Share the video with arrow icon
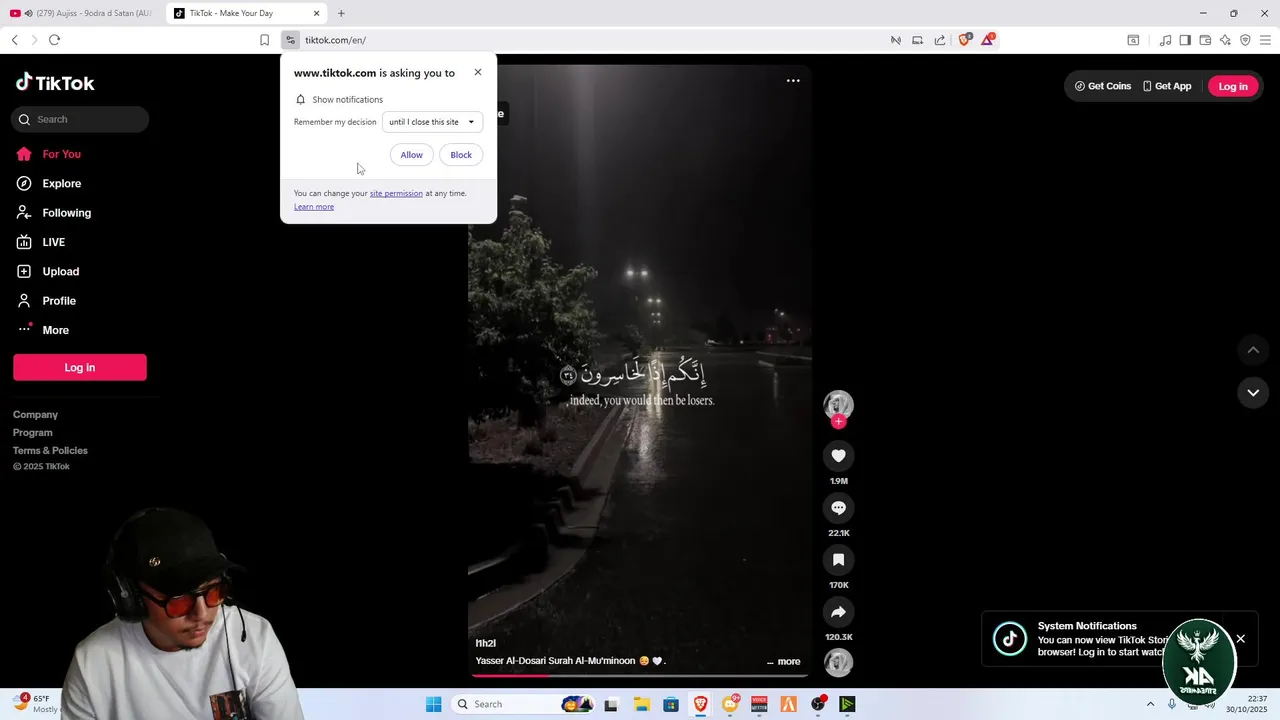This screenshot has width=1280, height=720. (838, 612)
